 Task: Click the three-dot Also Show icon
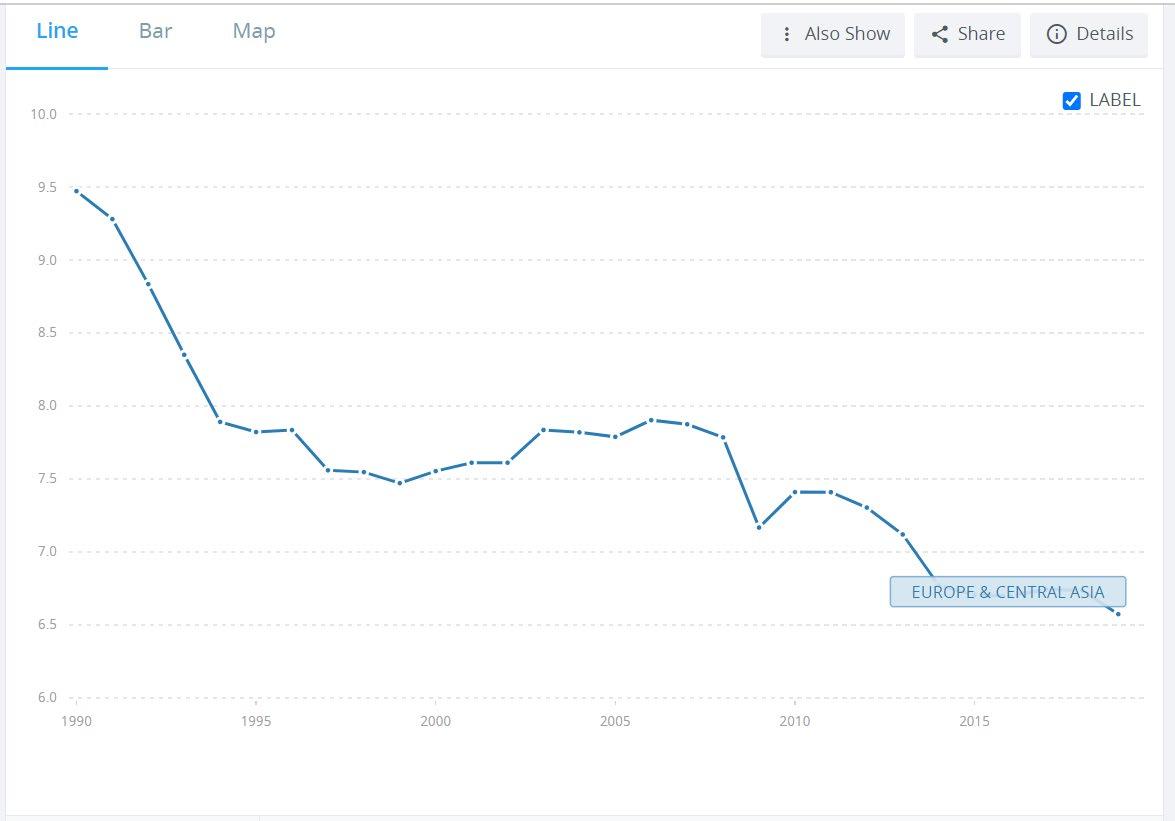tap(787, 34)
